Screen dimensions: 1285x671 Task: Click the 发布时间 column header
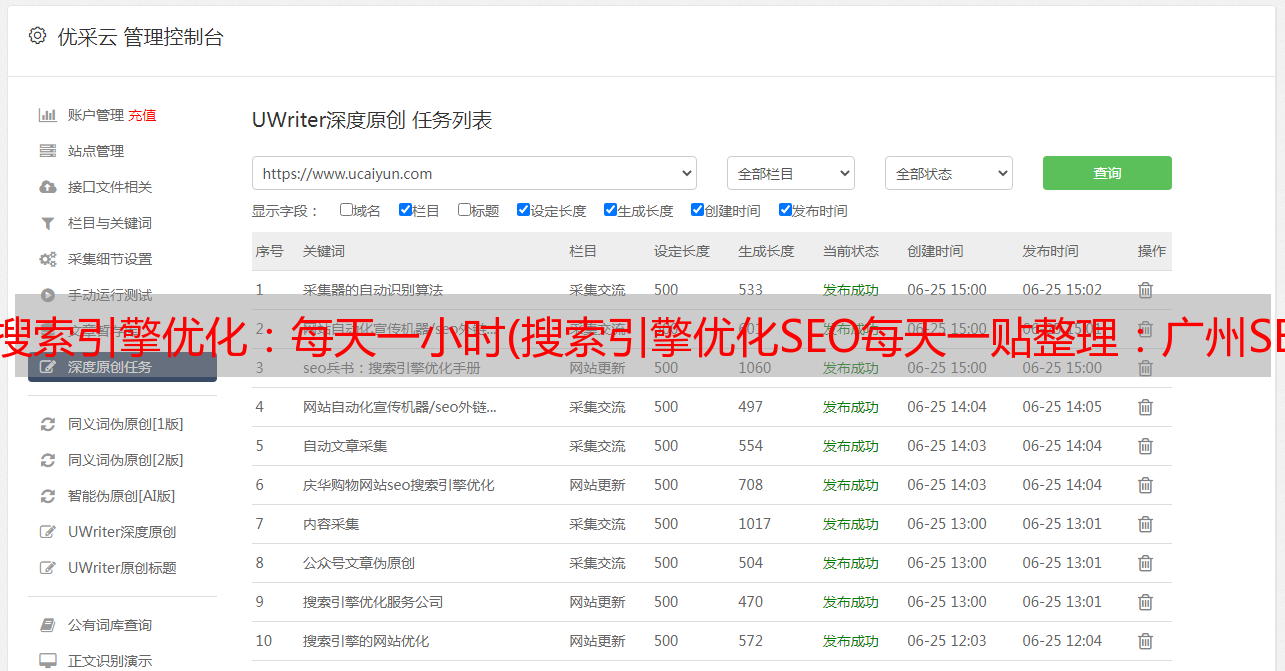(1050, 251)
